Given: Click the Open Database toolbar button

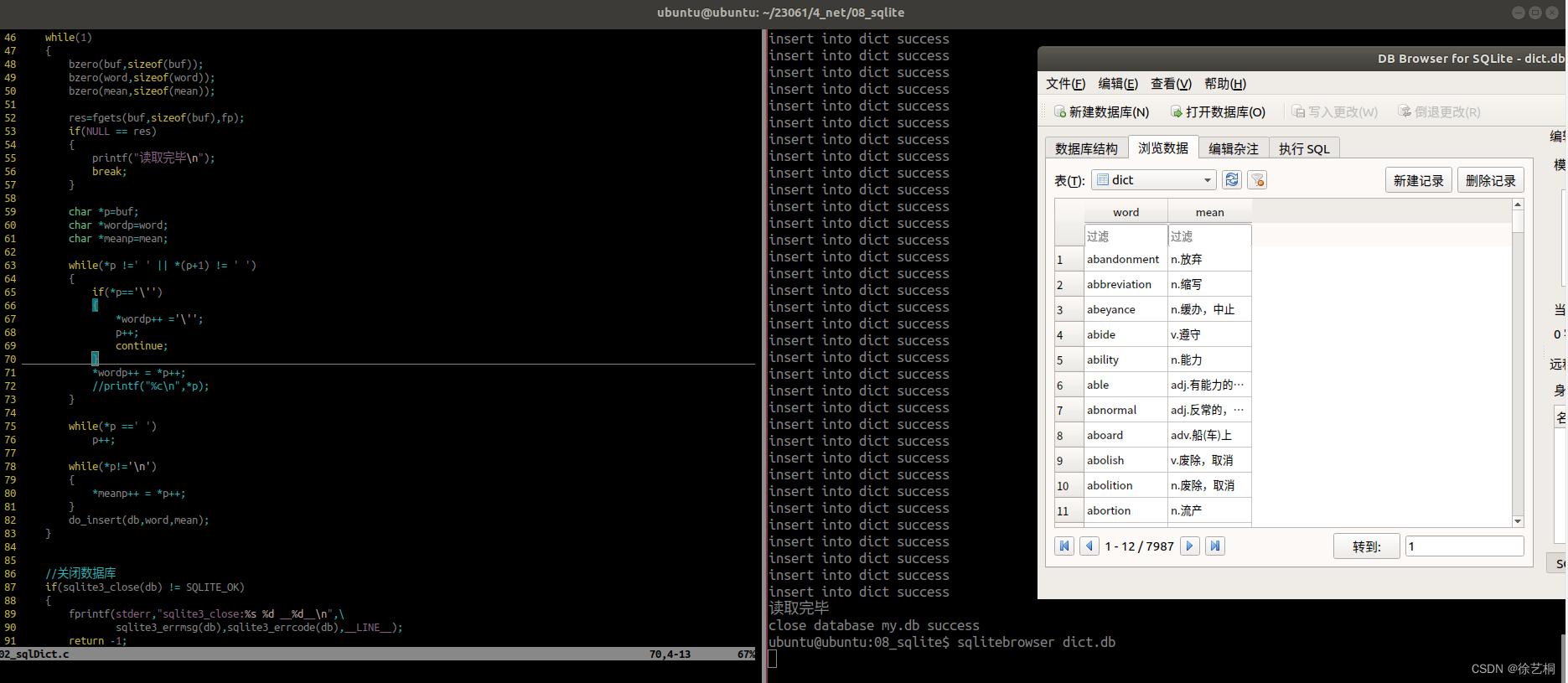Looking at the screenshot, I should pyautogui.click(x=1218, y=112).
